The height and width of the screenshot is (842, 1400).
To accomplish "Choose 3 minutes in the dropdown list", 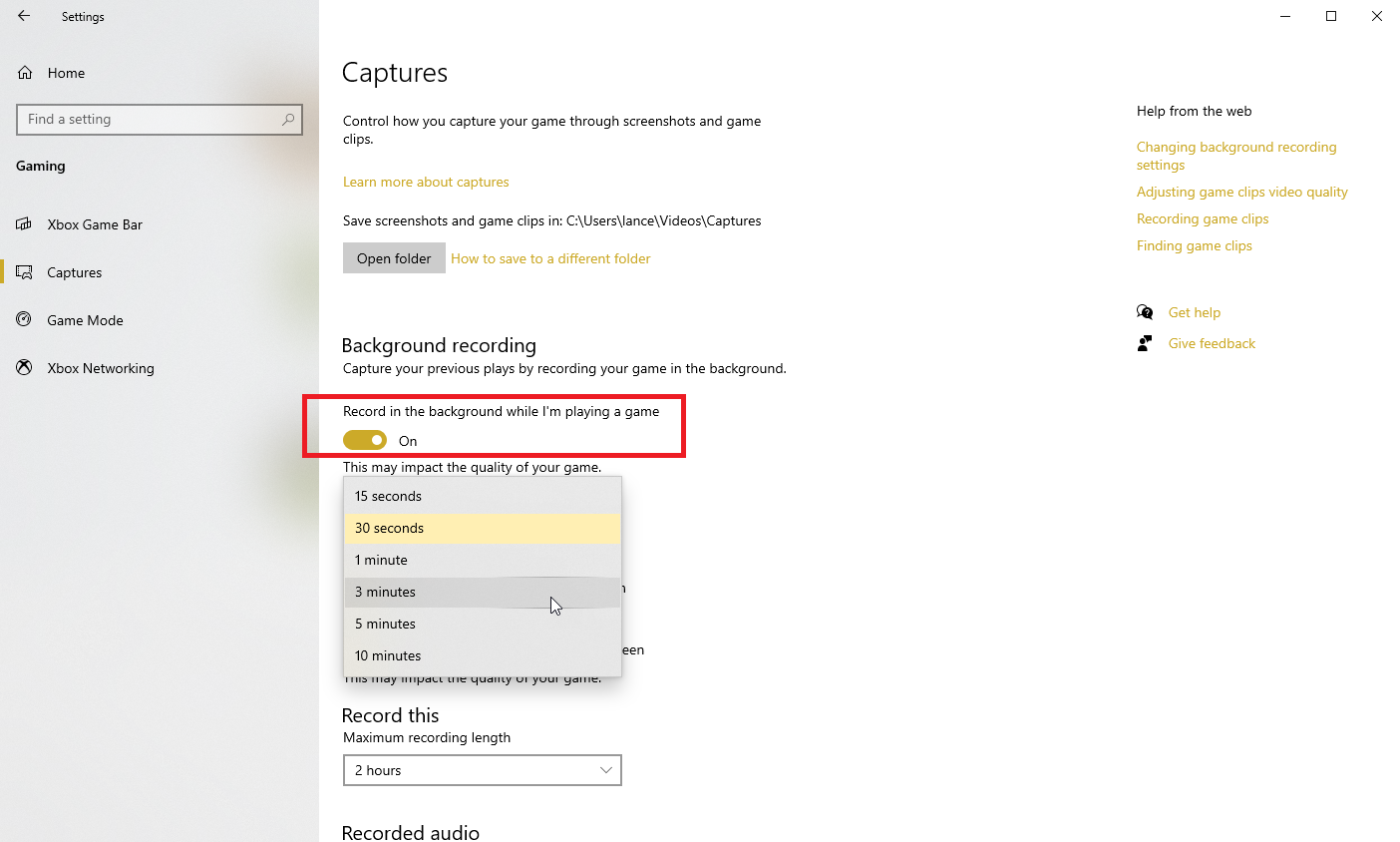I will (x=483, y=592).
